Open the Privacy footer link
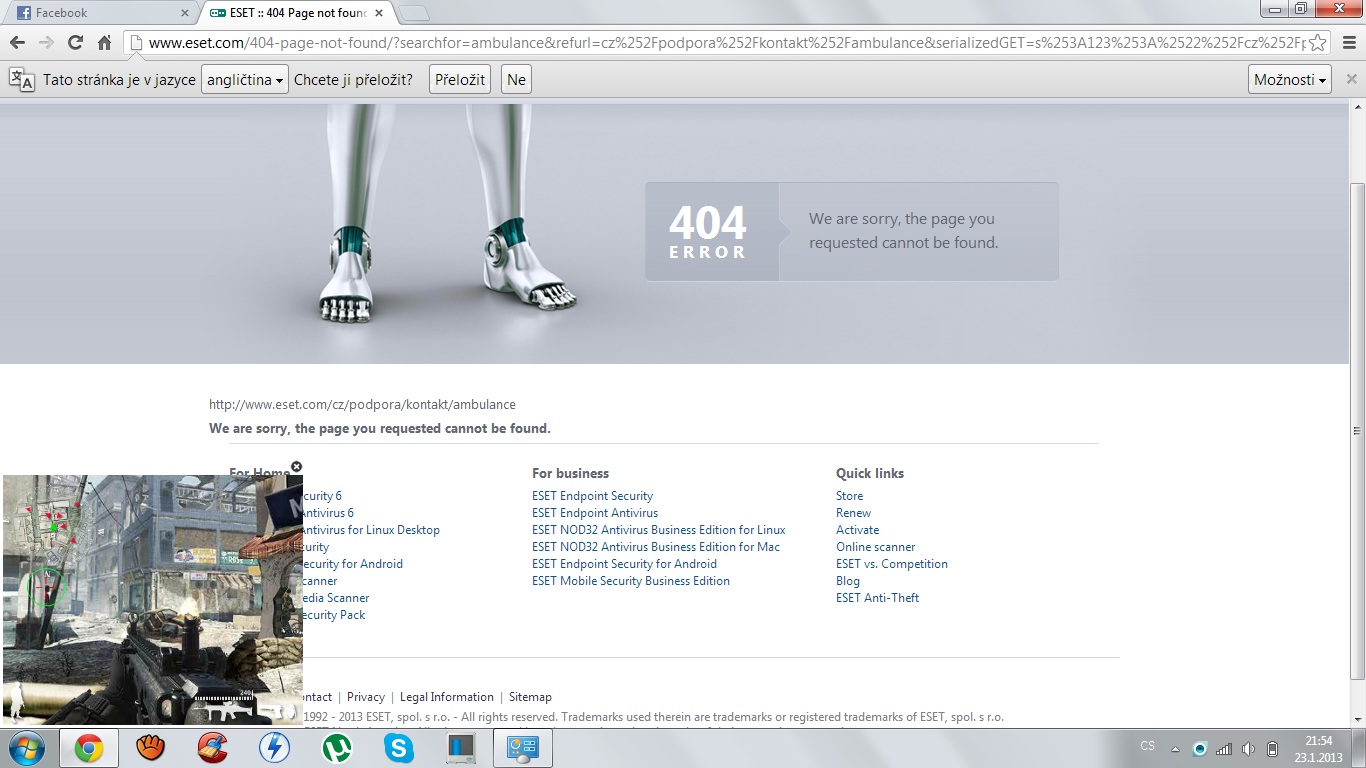The width and height of the screenshot is (1366, 768). (x=366, y=697)
